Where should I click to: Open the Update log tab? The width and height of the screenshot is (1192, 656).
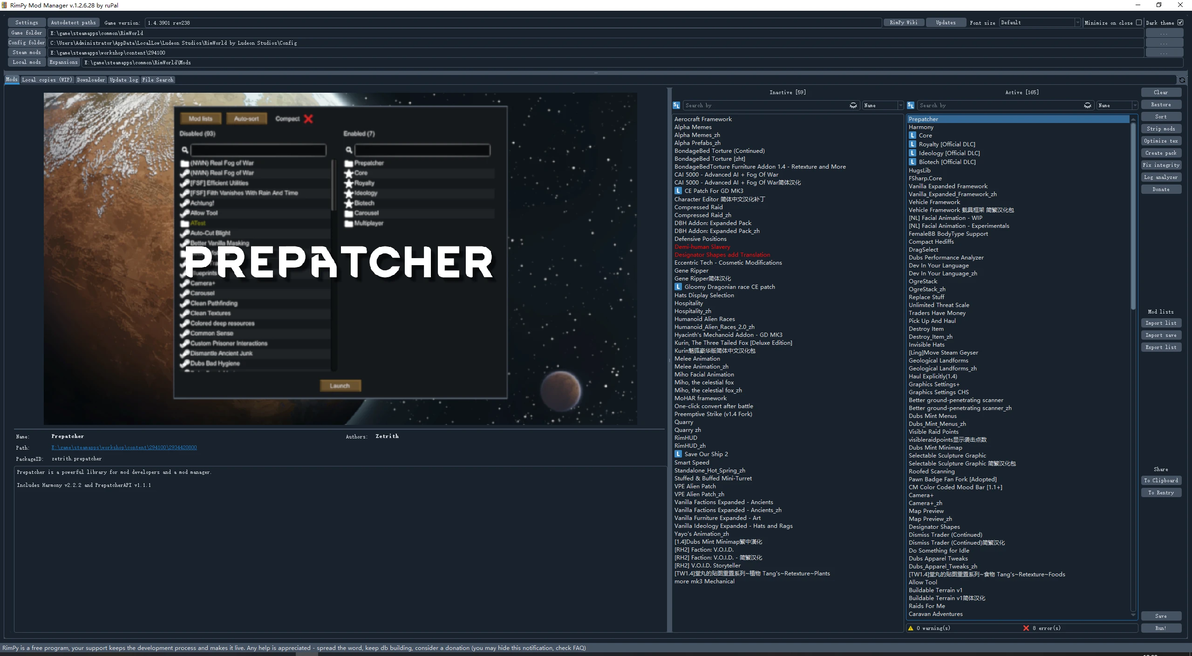(123, 79)
